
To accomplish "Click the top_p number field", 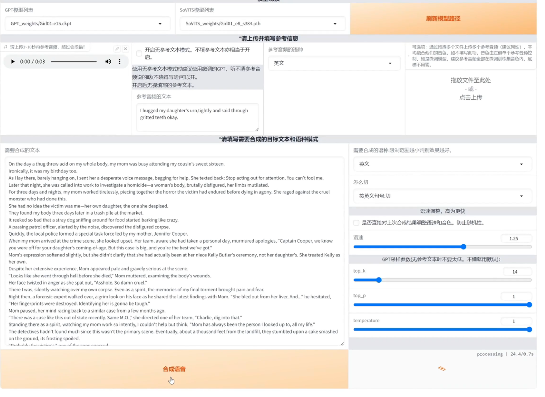I will pyautogui.click(x=516, y=297).
